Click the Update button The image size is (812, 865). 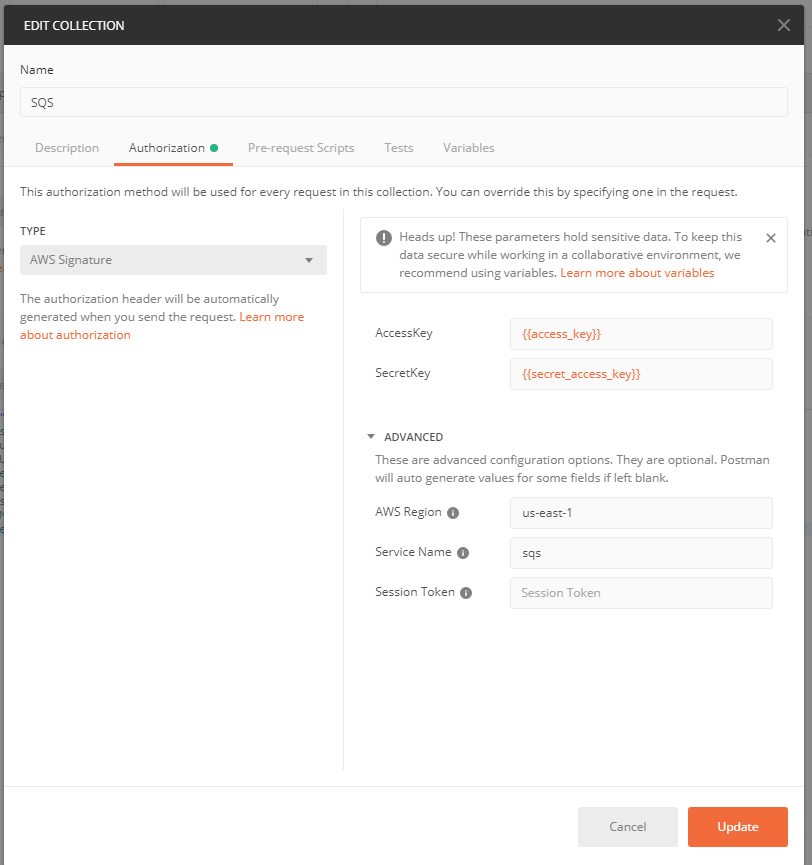click(738, 826)
